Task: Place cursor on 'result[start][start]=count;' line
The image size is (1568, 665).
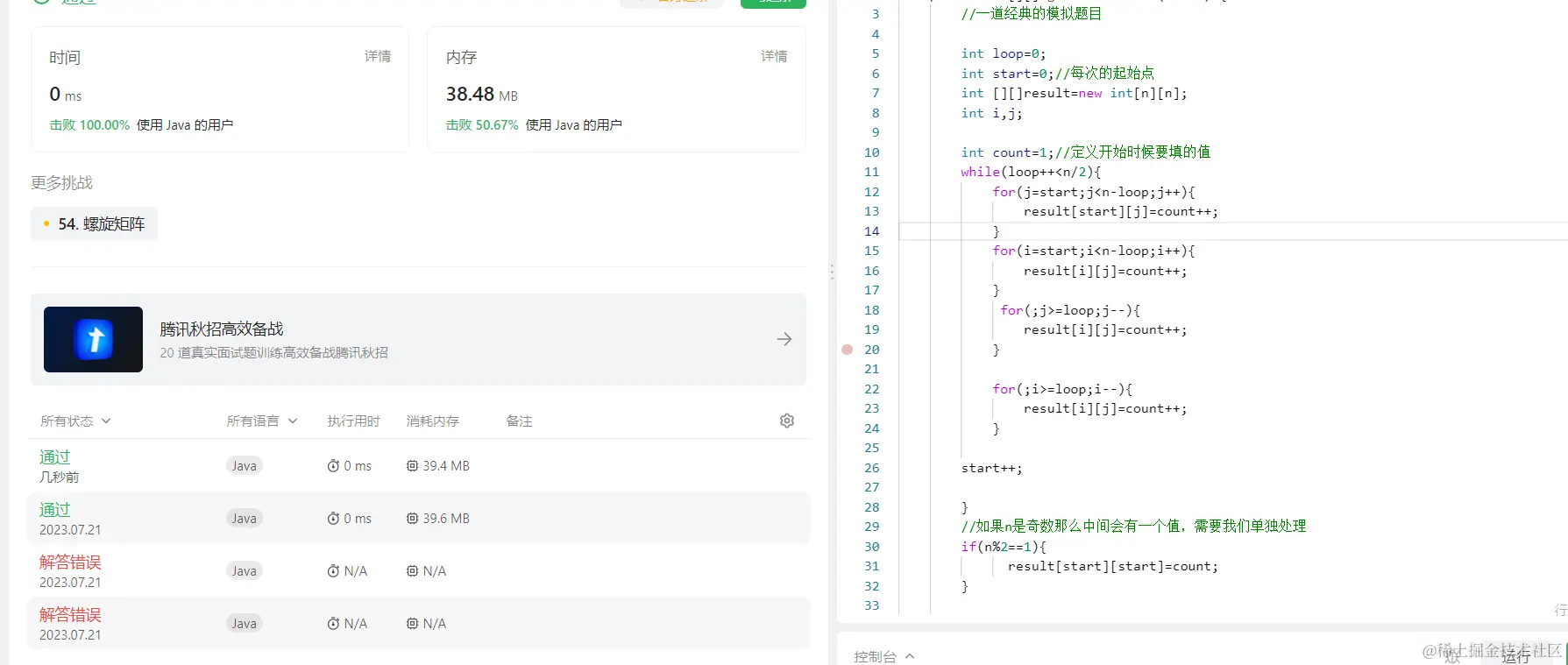Action: click(x=1113, y=566)
